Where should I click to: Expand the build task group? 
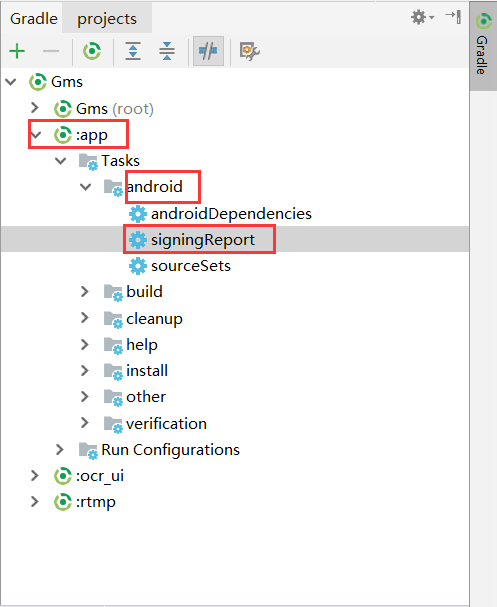coord(85,291)
